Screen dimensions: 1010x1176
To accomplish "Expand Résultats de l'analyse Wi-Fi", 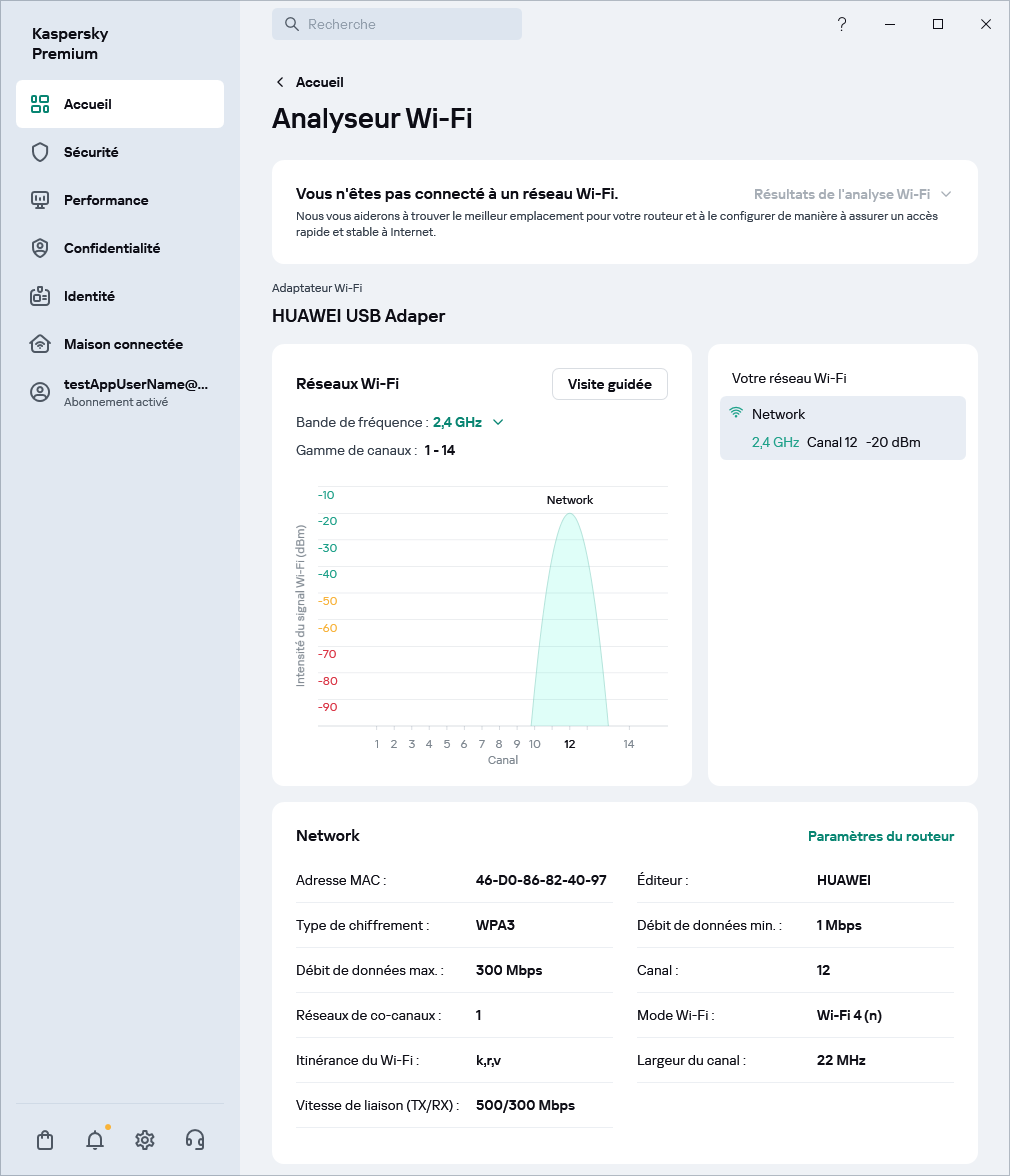I will point(853,194).
